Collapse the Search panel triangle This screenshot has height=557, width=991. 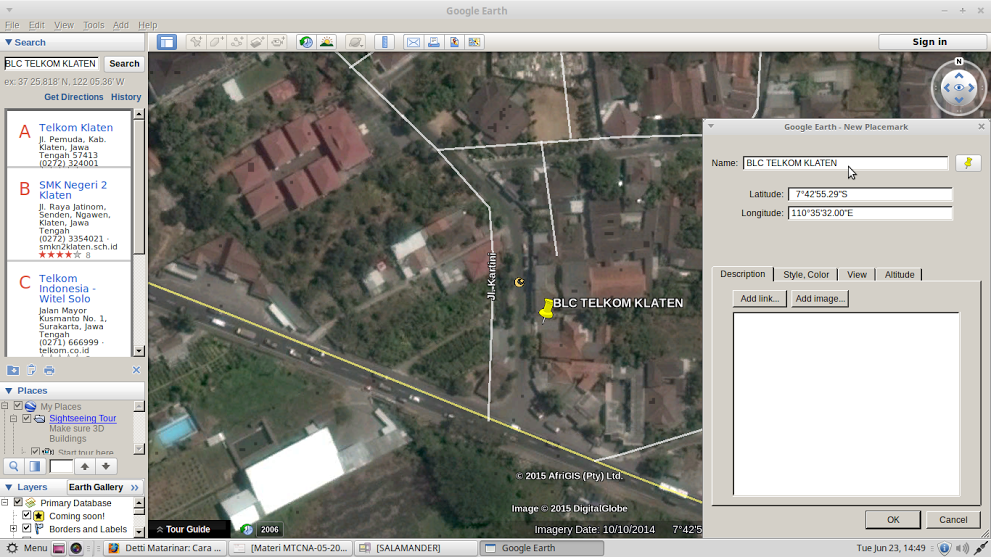coord(8,42)
